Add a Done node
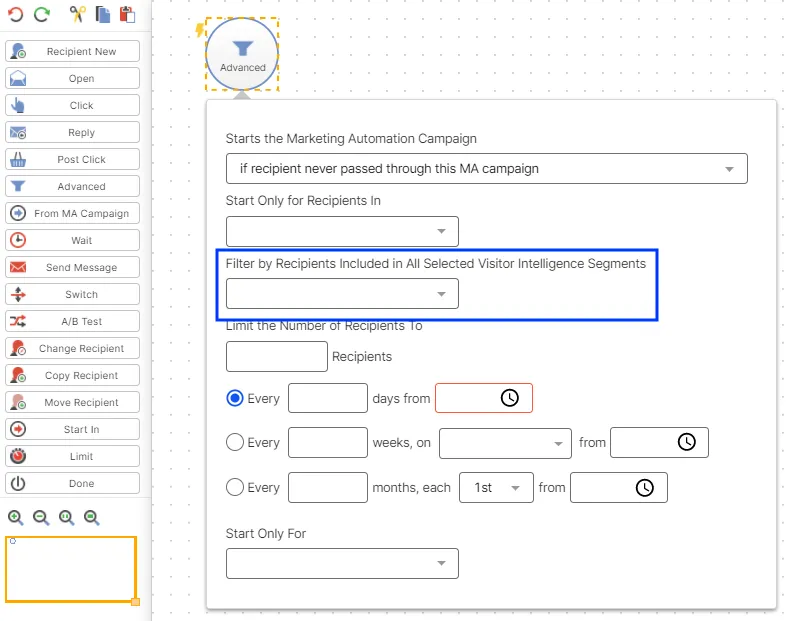Screen dimensions: 795x621 pos(73,483)
